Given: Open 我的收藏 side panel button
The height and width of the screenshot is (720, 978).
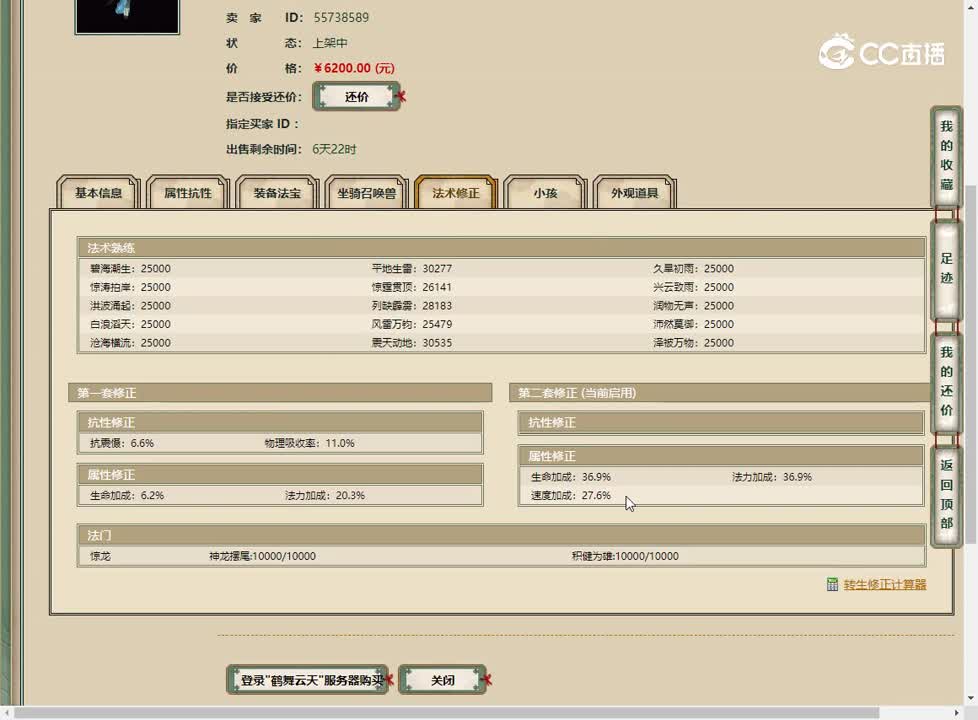Looking at the screenshot, I should pyautogui.click(x=946, y=156).
